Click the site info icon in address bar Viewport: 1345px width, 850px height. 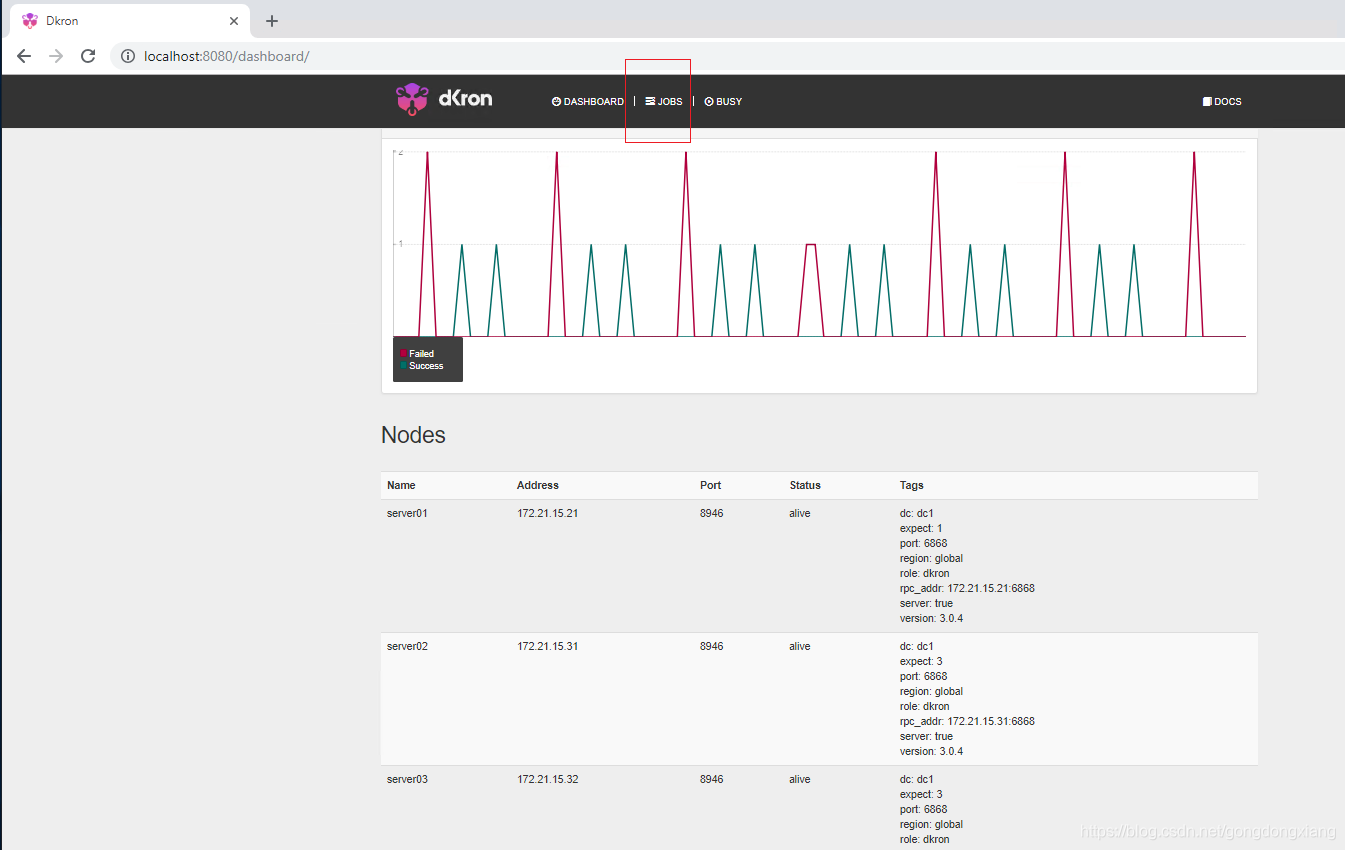pos(128,56)
